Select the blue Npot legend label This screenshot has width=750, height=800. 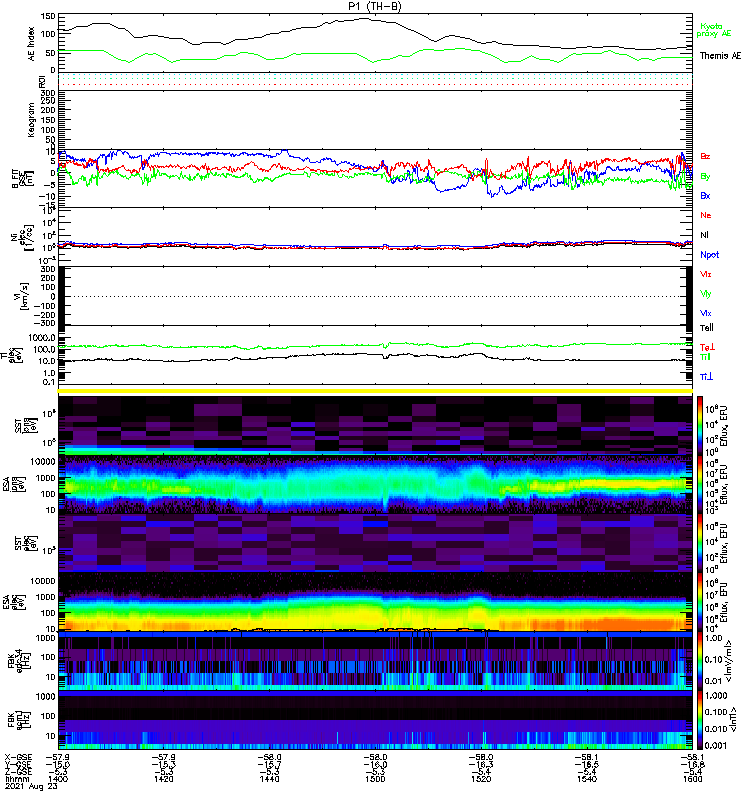click(709, 255)
